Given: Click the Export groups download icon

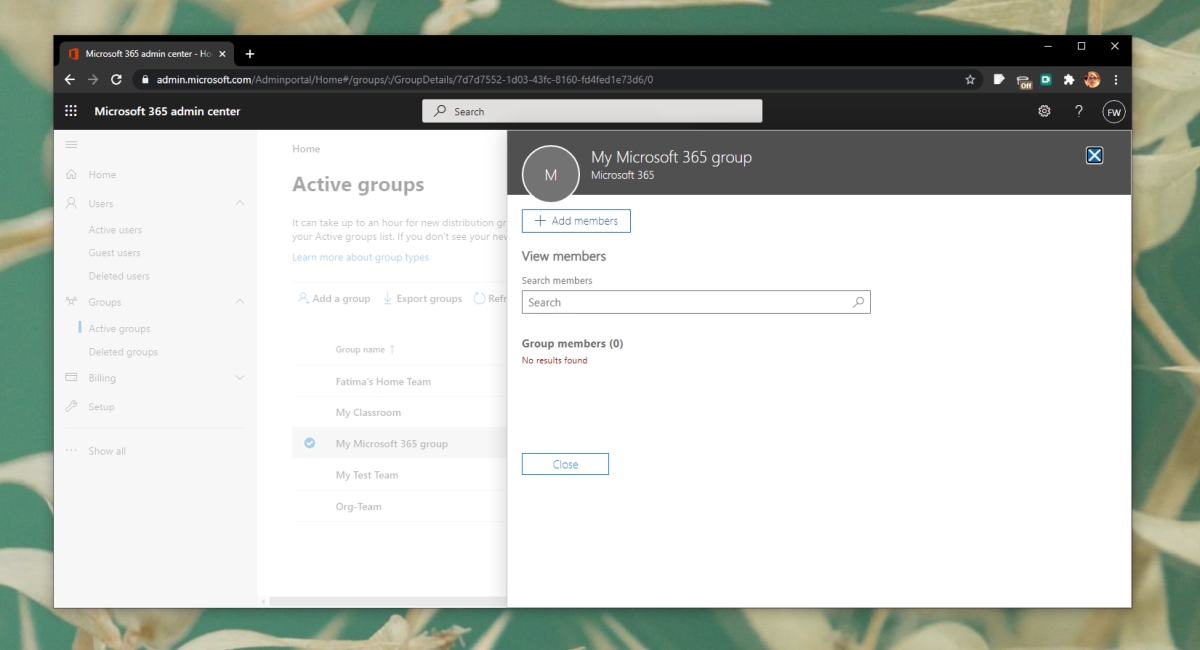Looking at the screenshot, I should [388, 298].
